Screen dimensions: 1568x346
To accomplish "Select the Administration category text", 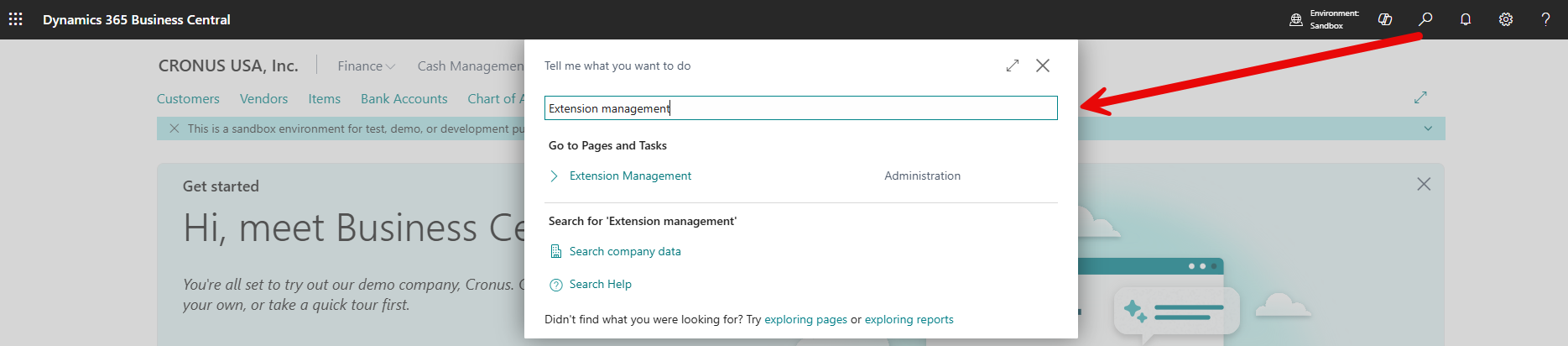I will [x=922, y=176].
